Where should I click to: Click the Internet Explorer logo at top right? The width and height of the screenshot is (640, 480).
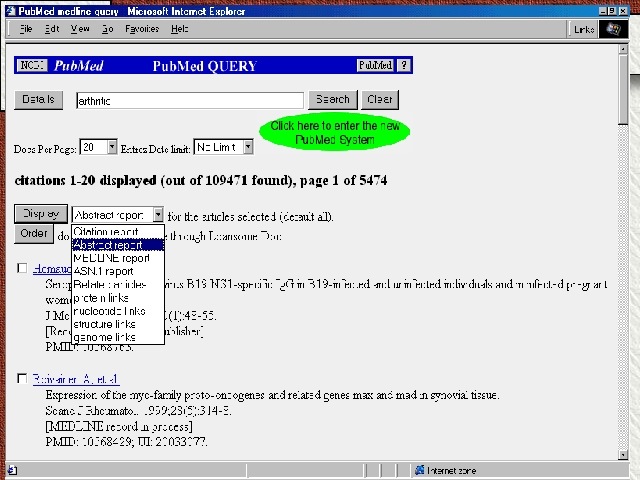(613, 30)
